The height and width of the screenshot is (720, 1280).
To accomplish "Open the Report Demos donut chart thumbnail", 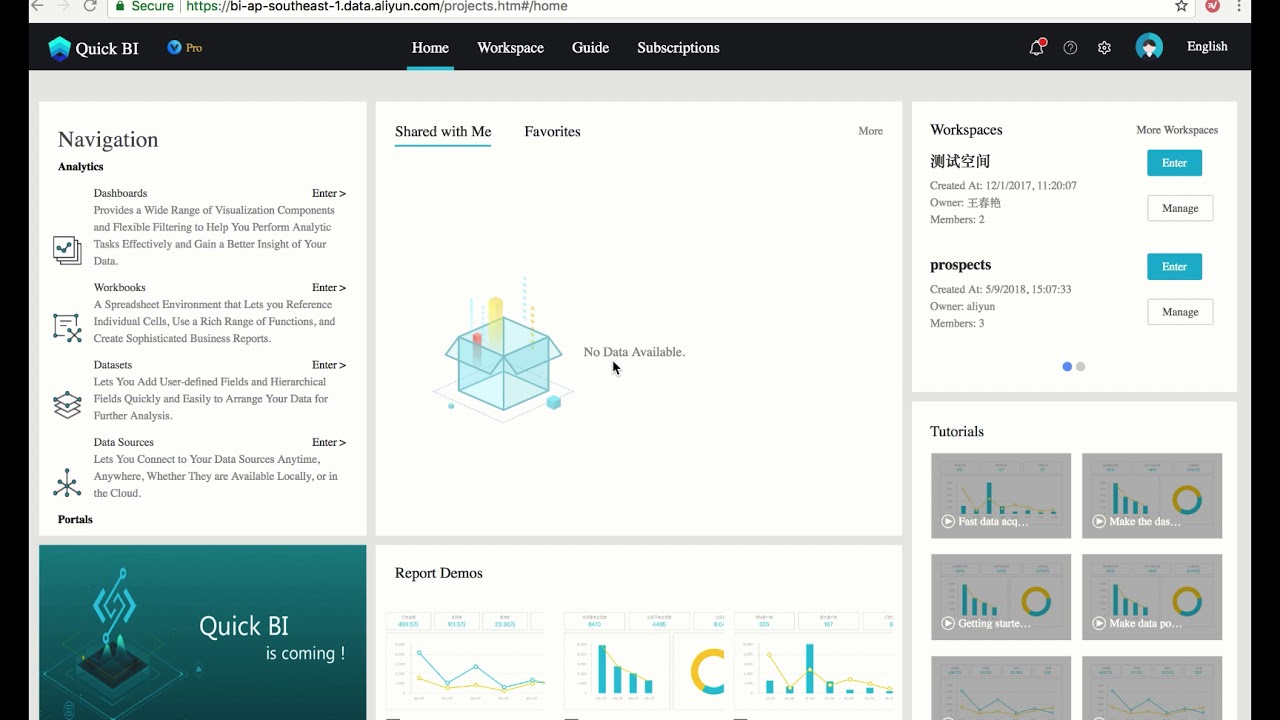I will [643, 662].
